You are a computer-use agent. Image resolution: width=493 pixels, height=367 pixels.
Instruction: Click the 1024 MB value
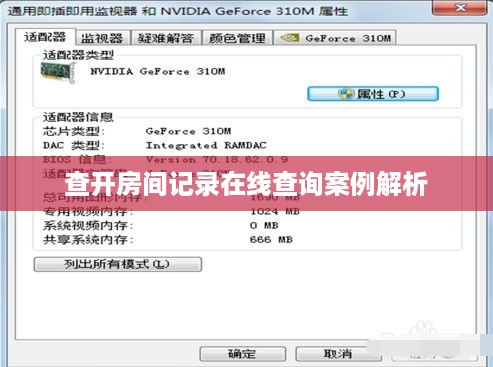(x=275, y=211)
